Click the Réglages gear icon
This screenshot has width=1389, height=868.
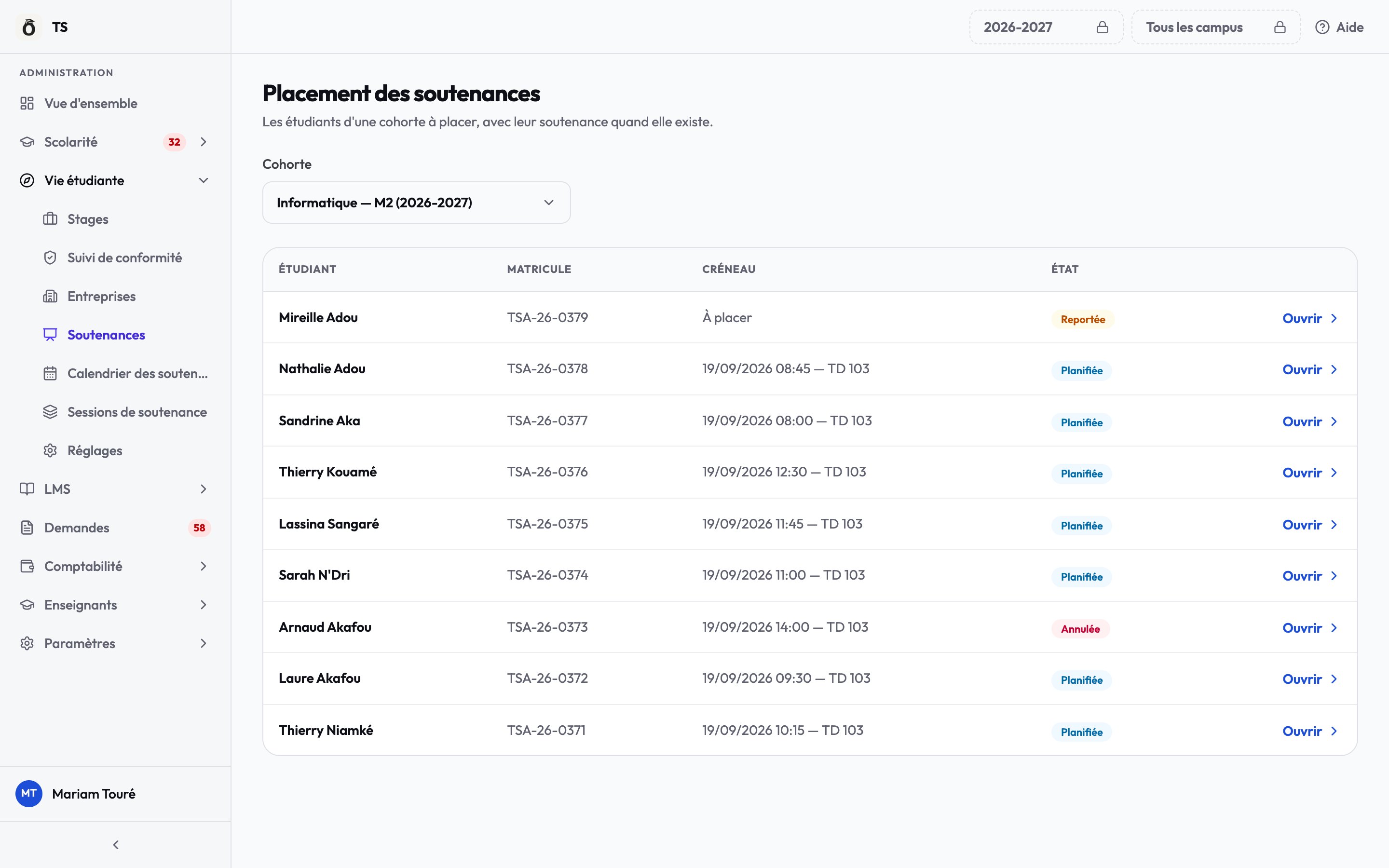50,451
